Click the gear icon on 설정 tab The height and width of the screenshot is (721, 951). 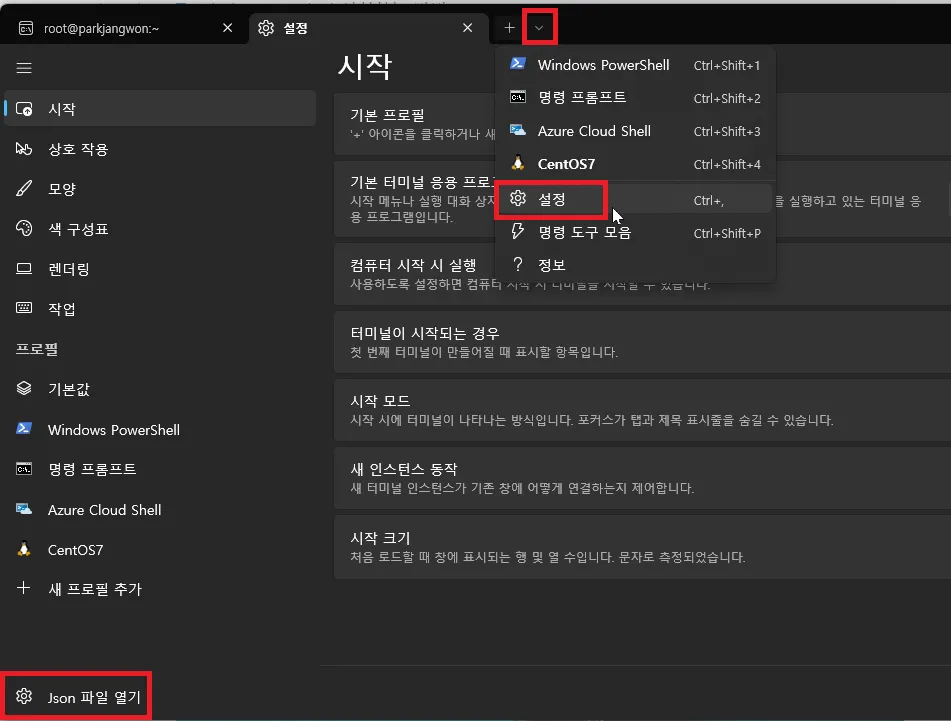point(266,28)
